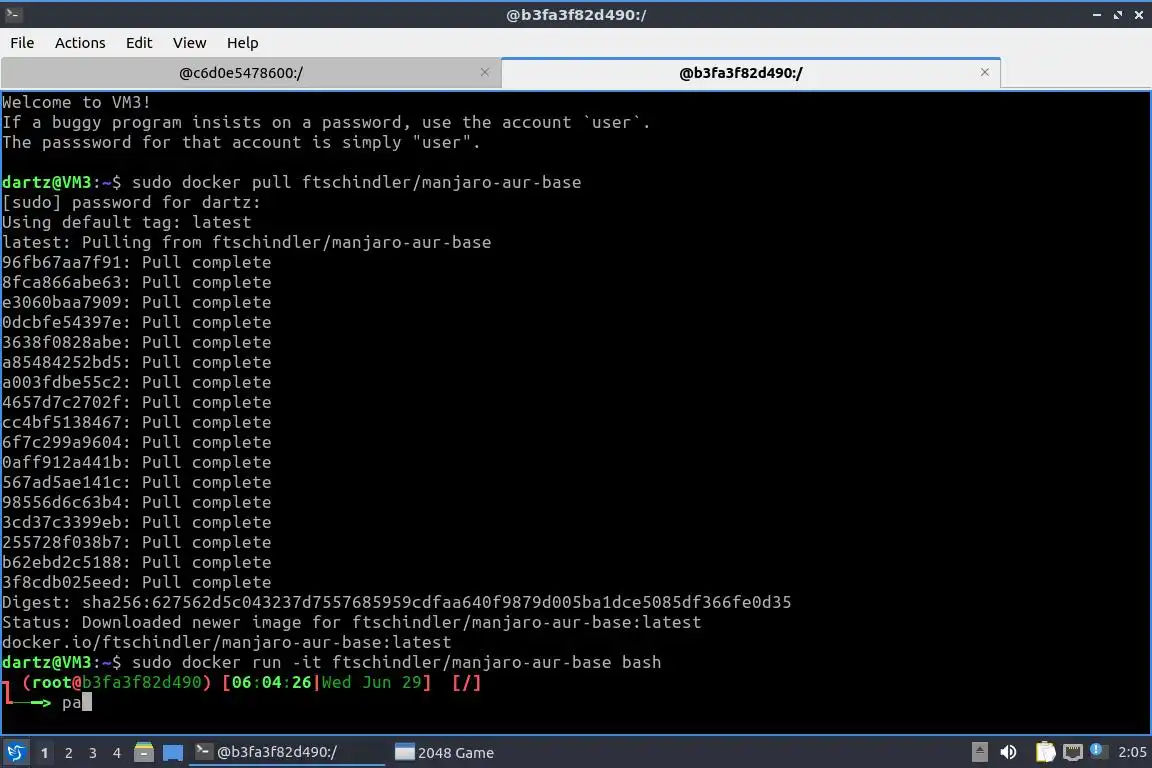Click the 06:04:26 timestamp in the prompt
The image size is (1152, 768).
[x=271, y=682]
